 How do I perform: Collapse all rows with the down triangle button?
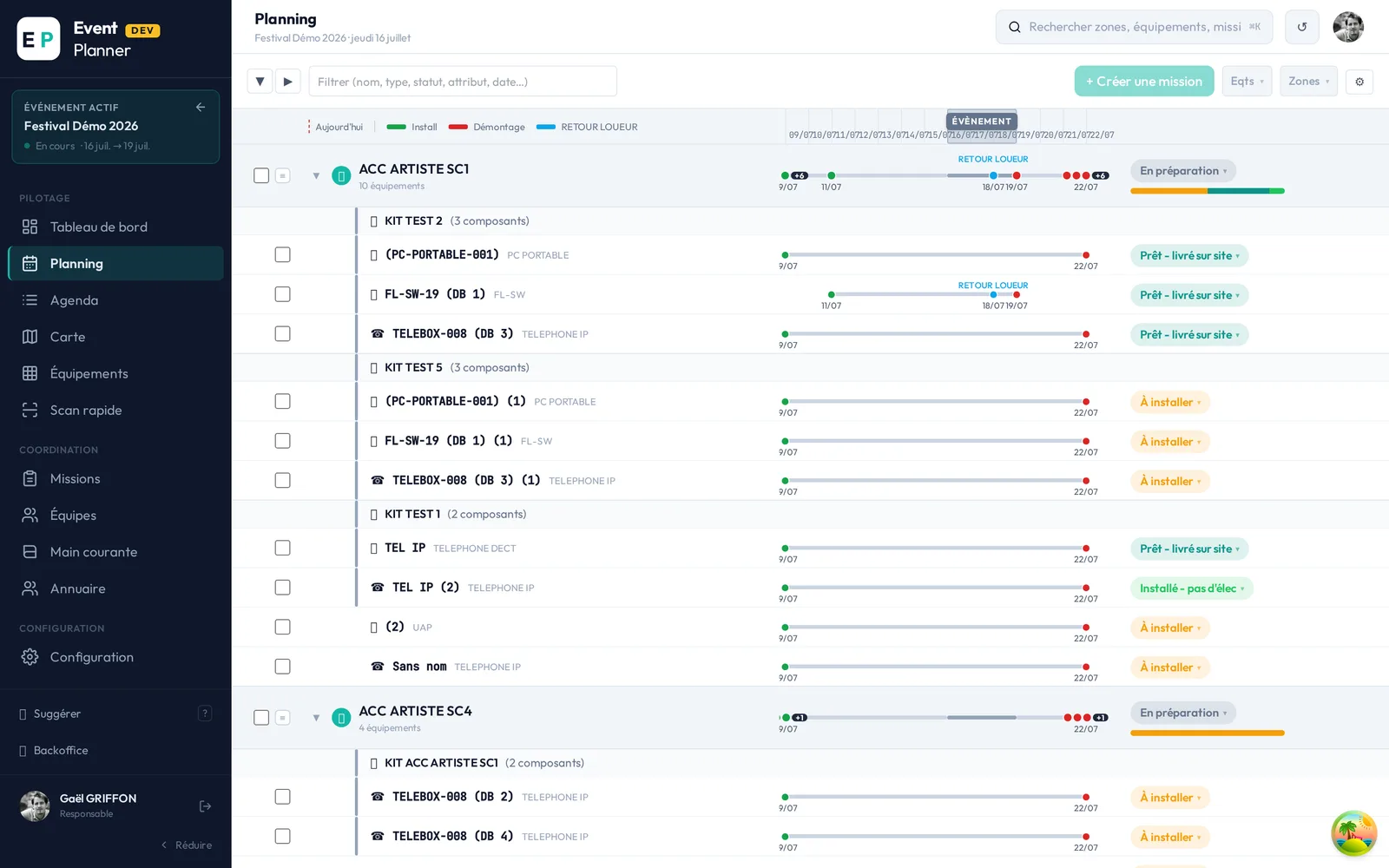click(260, 82)
